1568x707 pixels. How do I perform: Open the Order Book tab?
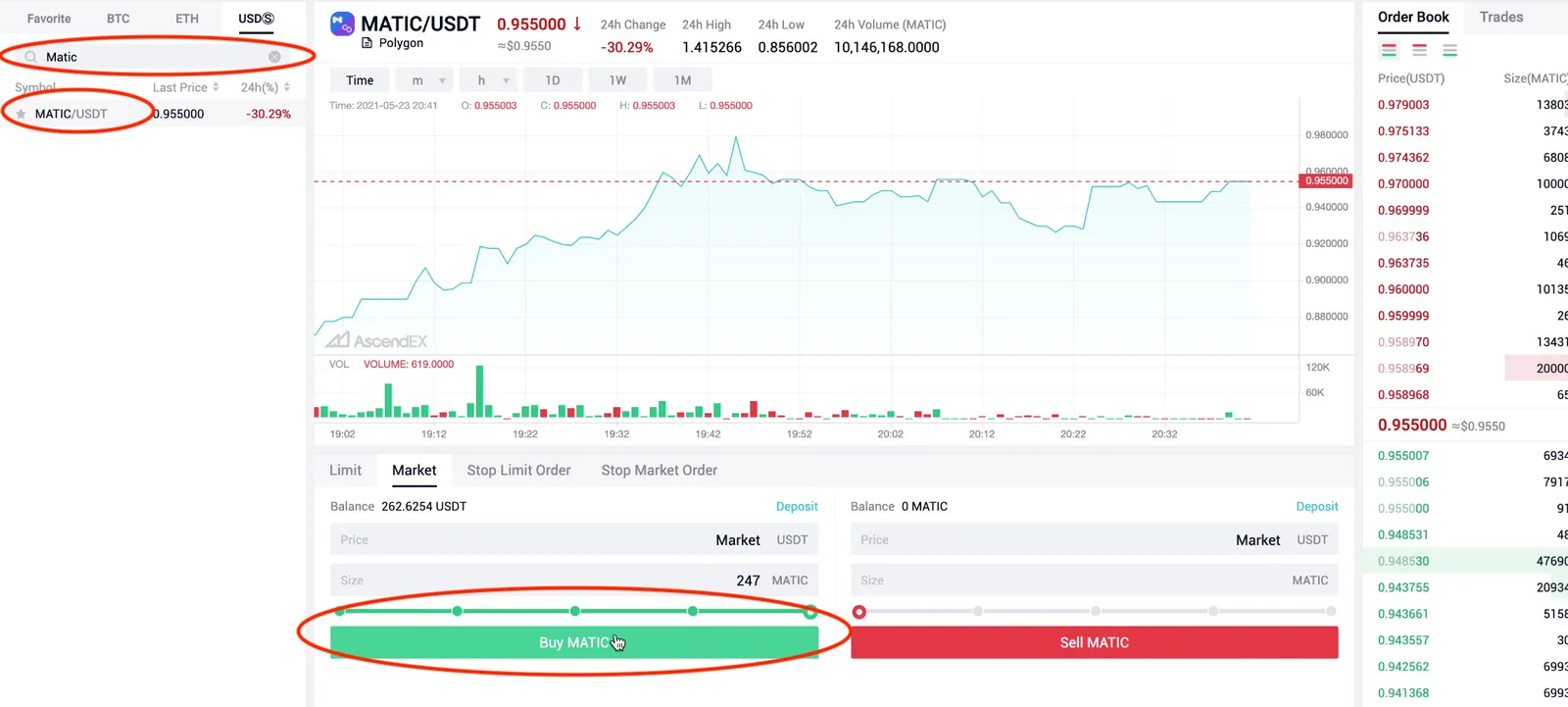(1413, 17)
